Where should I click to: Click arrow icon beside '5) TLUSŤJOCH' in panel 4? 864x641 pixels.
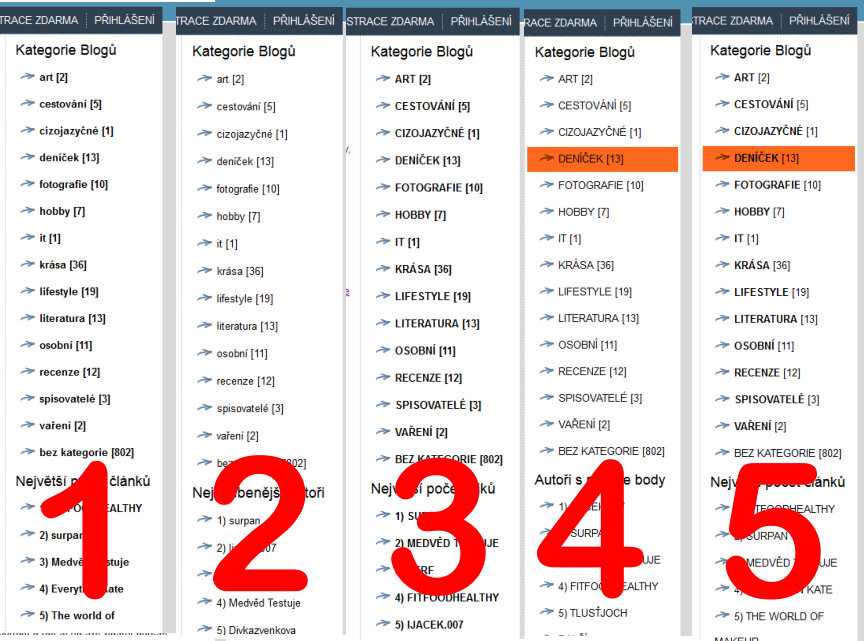(x=546, y=613)
